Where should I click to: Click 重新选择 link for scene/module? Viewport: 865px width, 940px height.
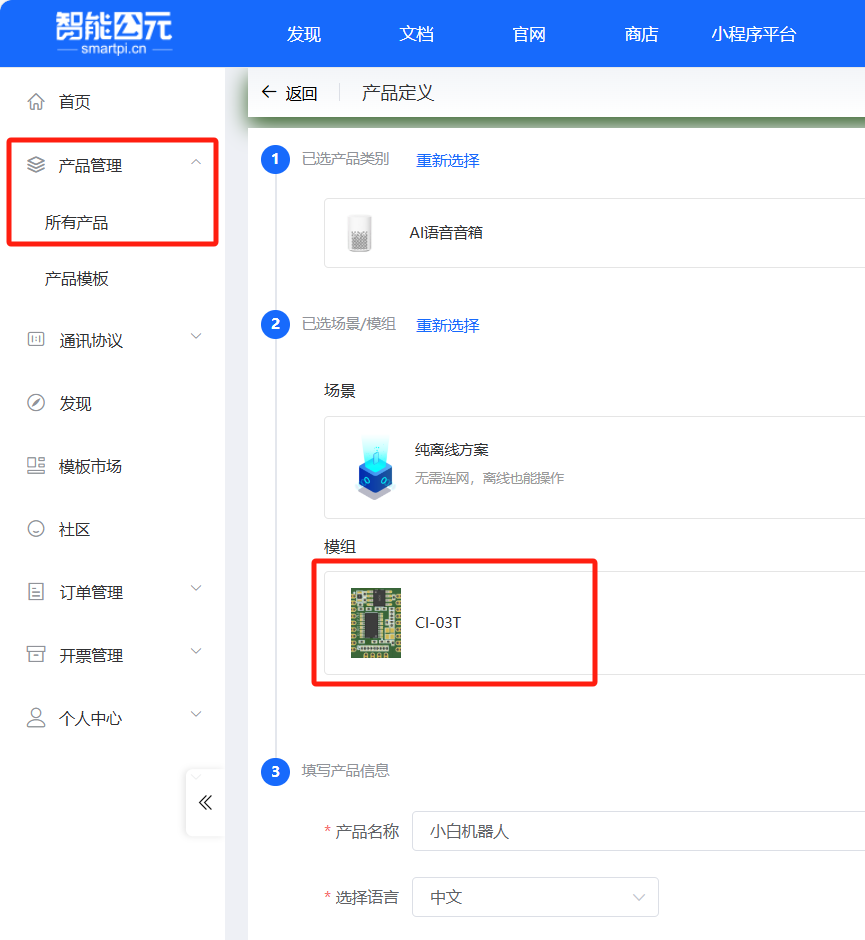click(x=448, y=325)
